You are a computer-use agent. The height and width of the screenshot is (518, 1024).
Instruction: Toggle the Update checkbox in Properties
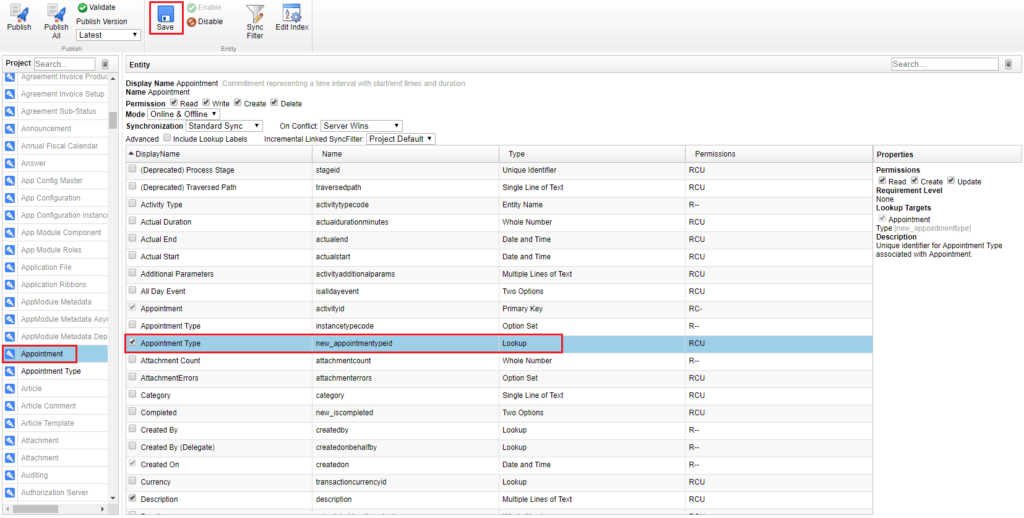point(952,180)
